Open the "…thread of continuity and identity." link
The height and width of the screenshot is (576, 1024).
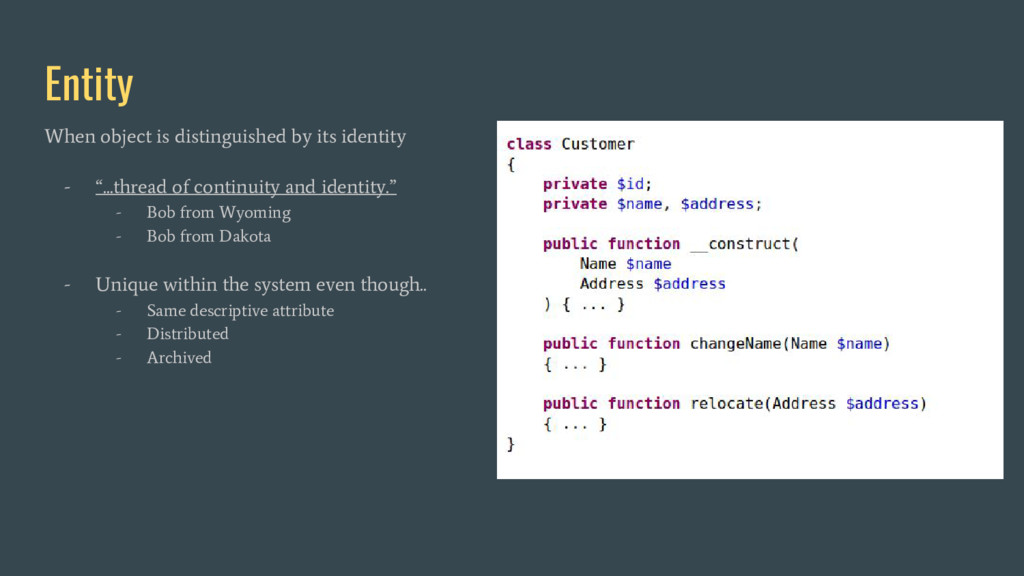coord(246,187)
